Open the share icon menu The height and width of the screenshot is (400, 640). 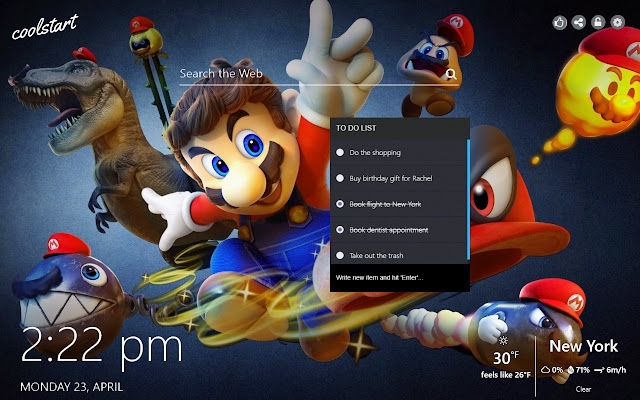[579, 22]
